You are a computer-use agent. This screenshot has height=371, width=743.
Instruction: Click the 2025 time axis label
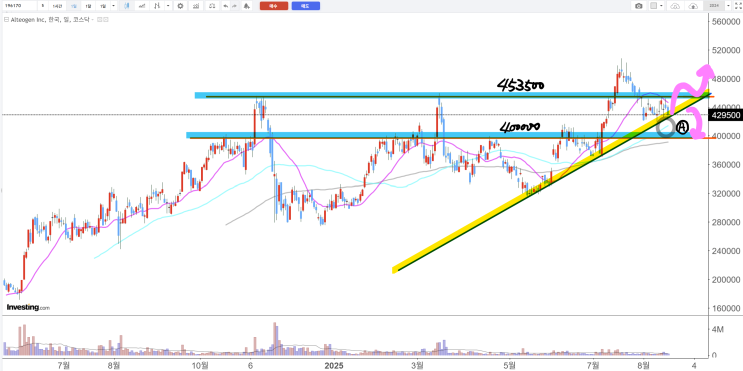pos(334,366)
